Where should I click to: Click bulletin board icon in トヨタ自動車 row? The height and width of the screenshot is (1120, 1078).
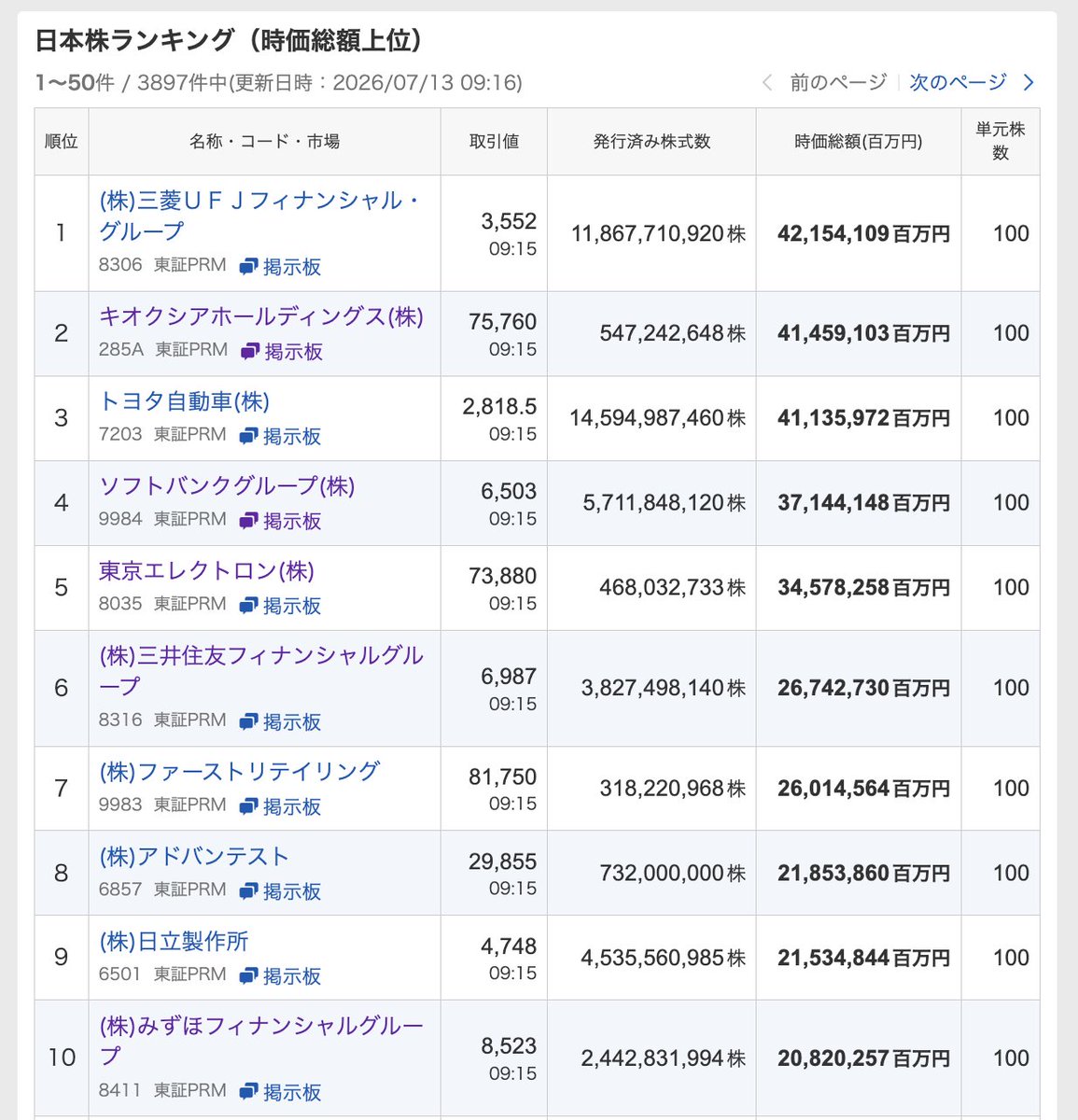point(248,437)
